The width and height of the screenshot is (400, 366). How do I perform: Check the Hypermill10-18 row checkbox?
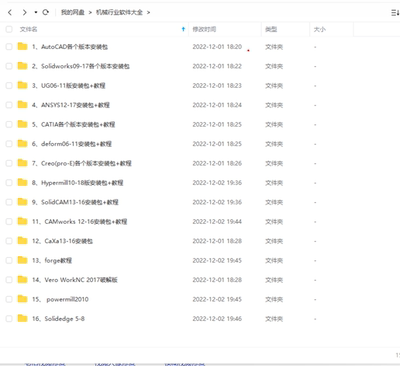tap(9, 183)
